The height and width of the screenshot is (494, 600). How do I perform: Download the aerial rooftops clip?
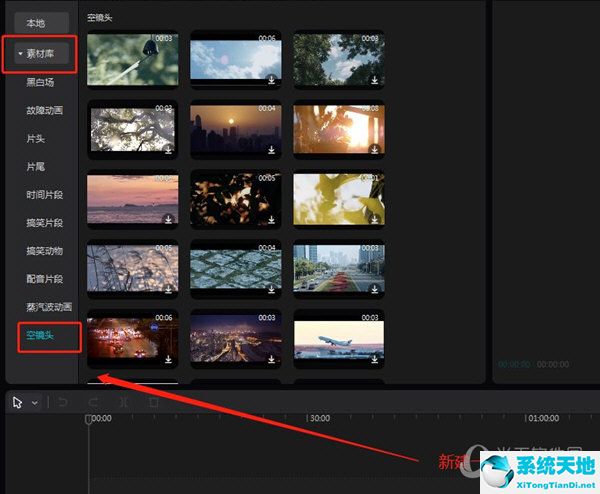[x=272, y=289]
